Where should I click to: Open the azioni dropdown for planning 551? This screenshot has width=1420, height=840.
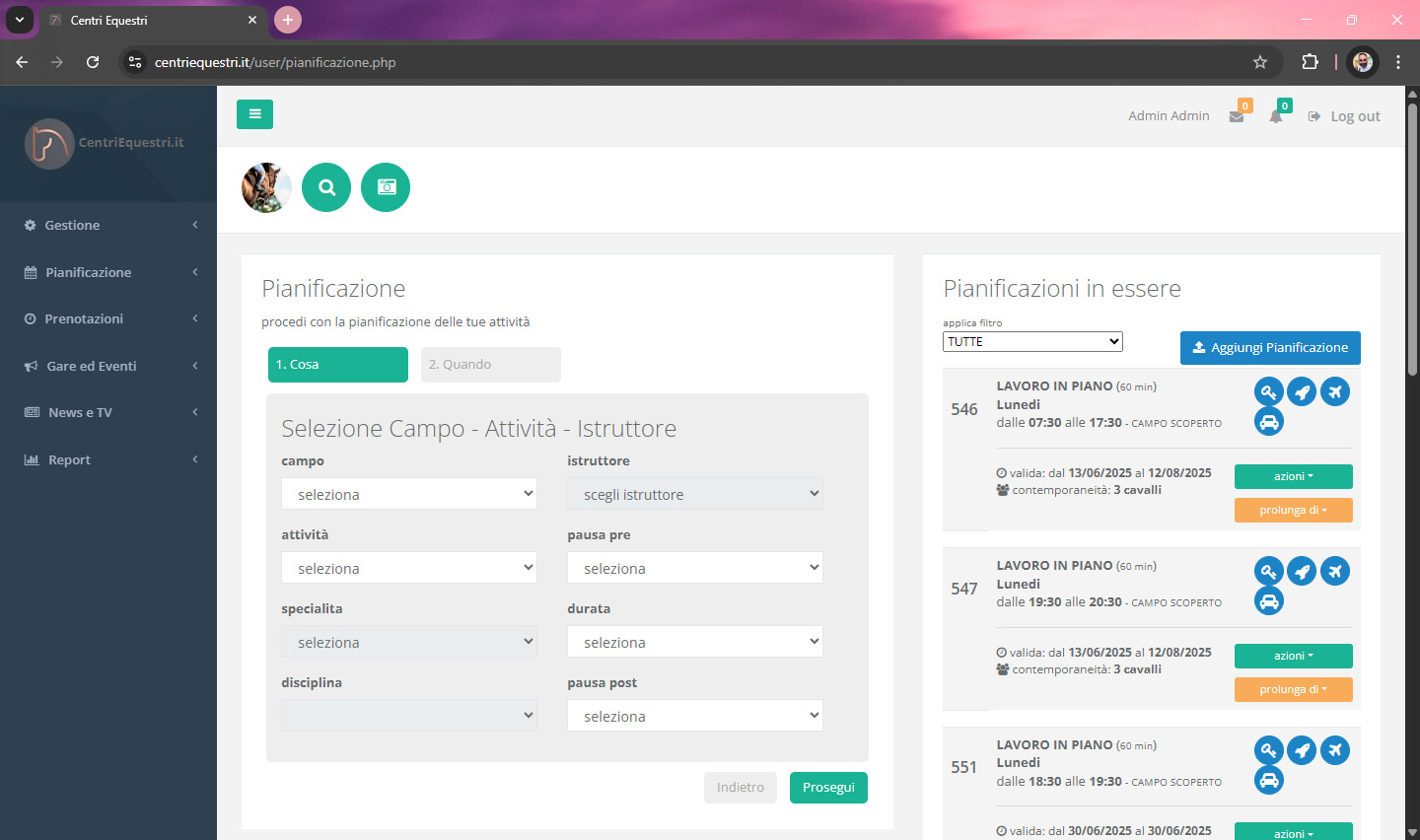(1294, 832)
